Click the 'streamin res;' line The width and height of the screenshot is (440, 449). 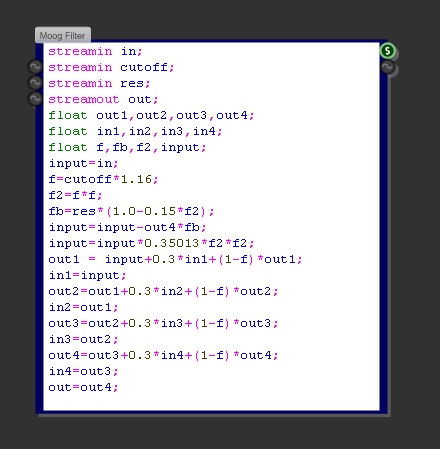(x=99, y=83)
